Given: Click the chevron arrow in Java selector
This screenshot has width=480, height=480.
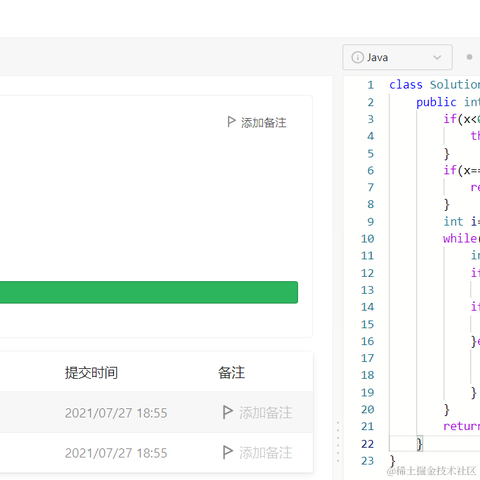Looking at the screenshot, I should [437, 58].
